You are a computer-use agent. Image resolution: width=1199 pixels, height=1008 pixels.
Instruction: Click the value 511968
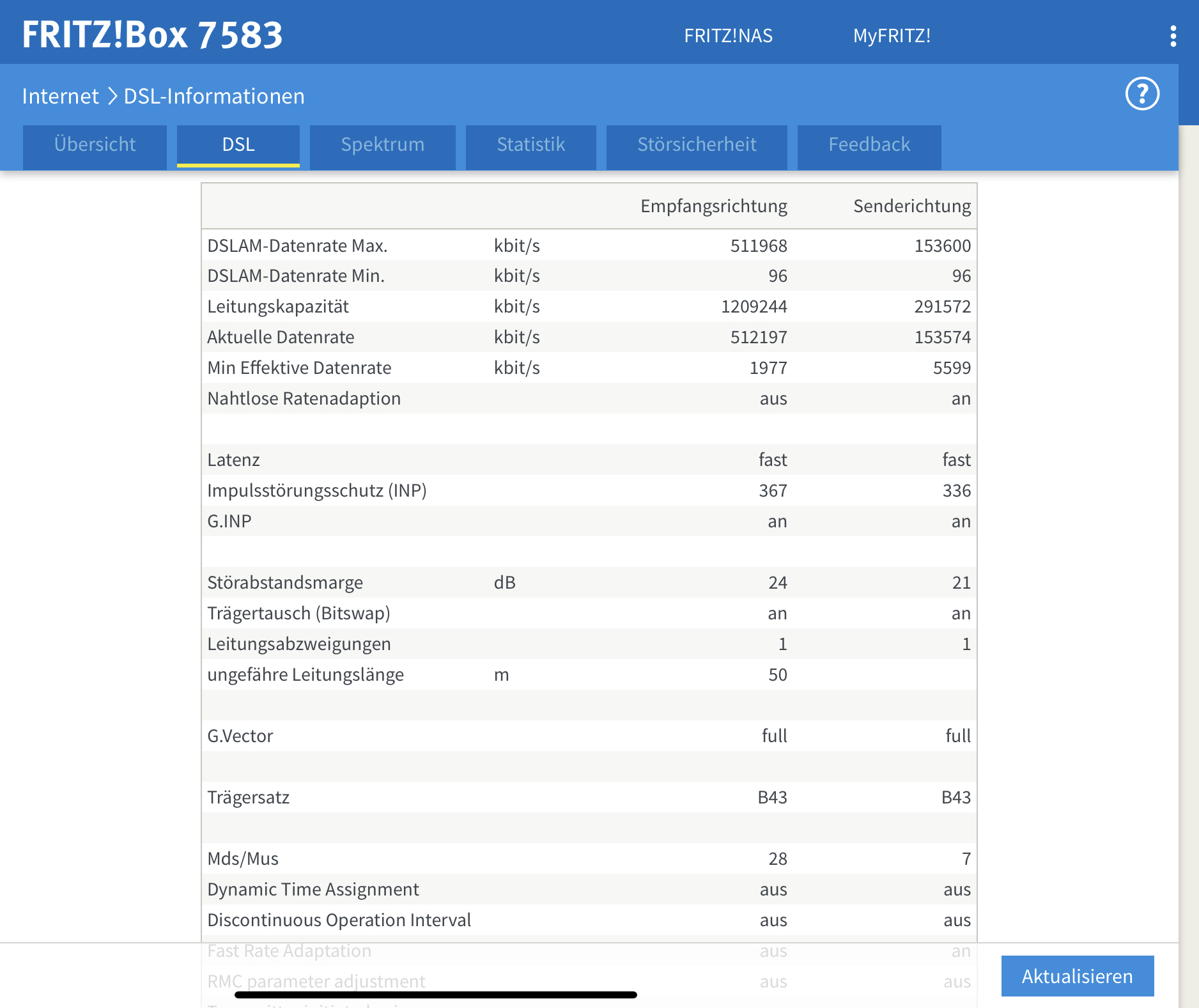click(759, 245)
